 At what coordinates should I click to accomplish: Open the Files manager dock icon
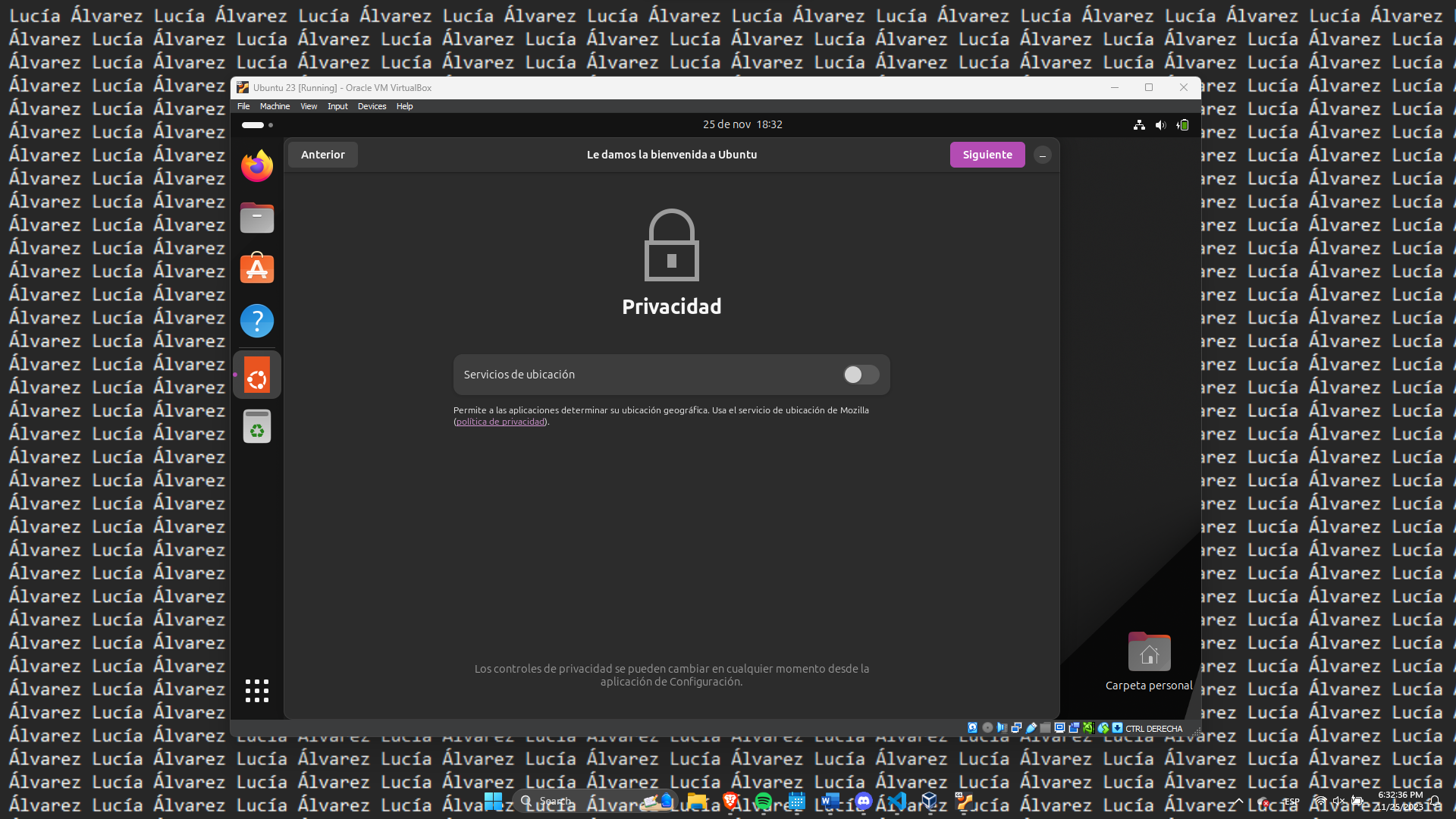(256, 218)
